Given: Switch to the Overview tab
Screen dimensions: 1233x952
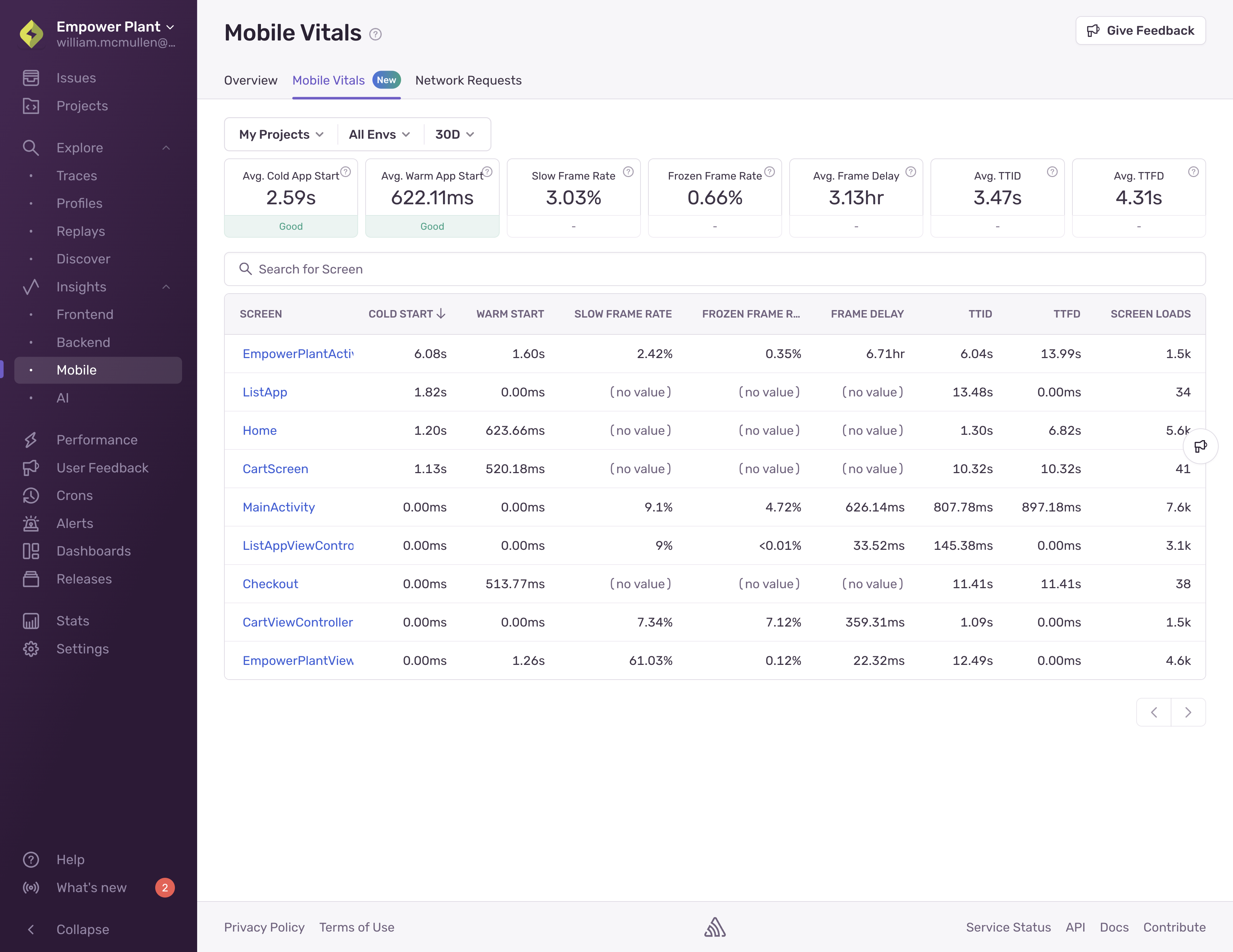Looking at the screenshot, I should tap(251, 80).
